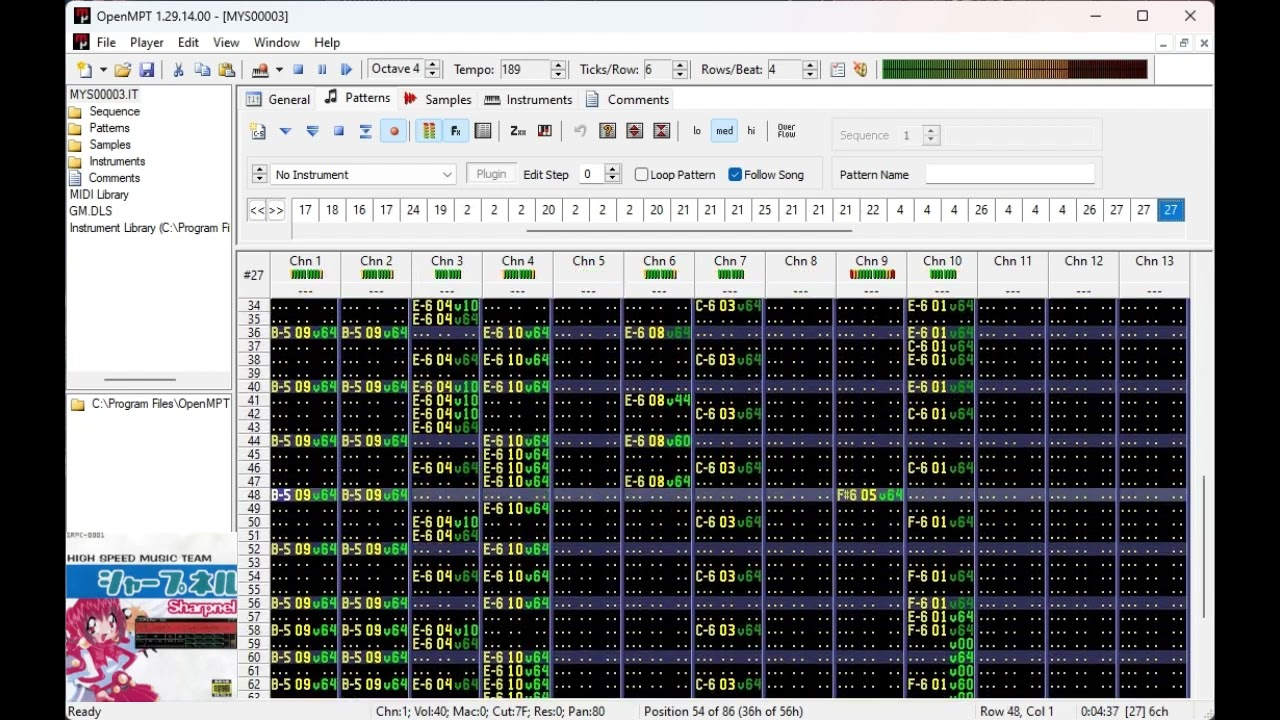This screenshot has height=720, width=1280.
Task: Click the Play Pattern from cursor icon
Action: coord(312,131)
